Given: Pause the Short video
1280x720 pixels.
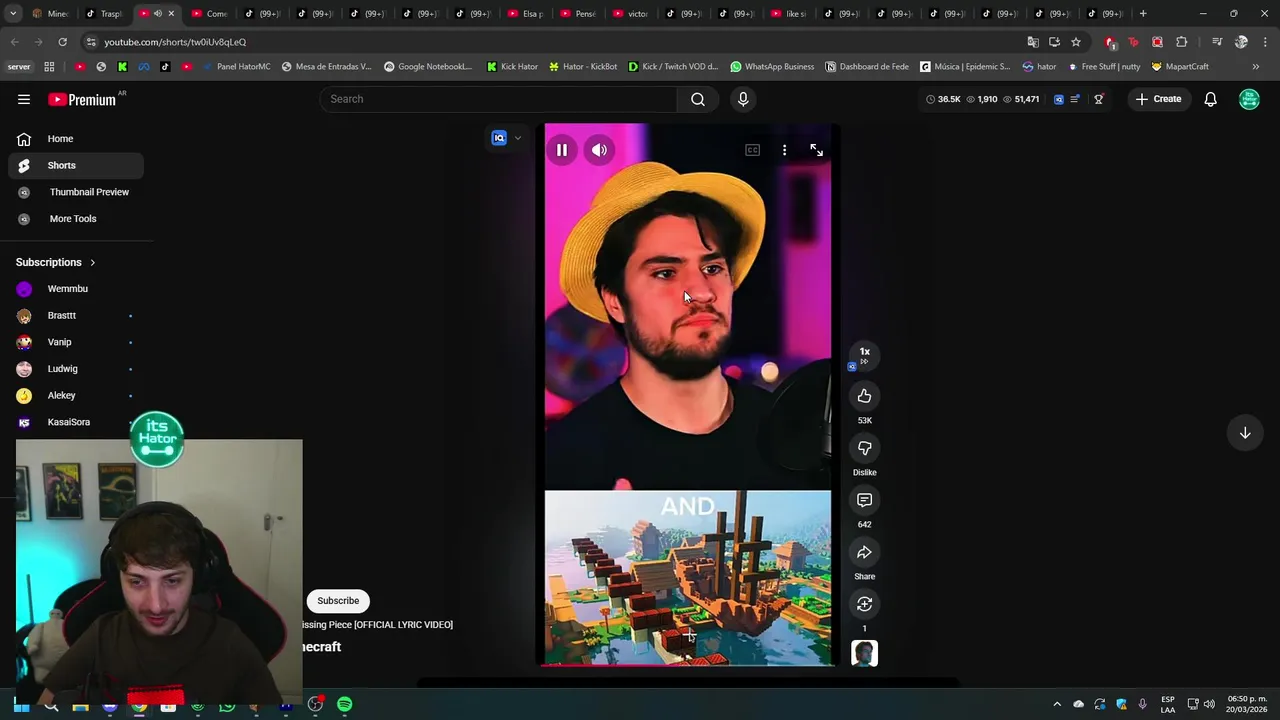Looking at the screenshot, I should pos(562,150).
